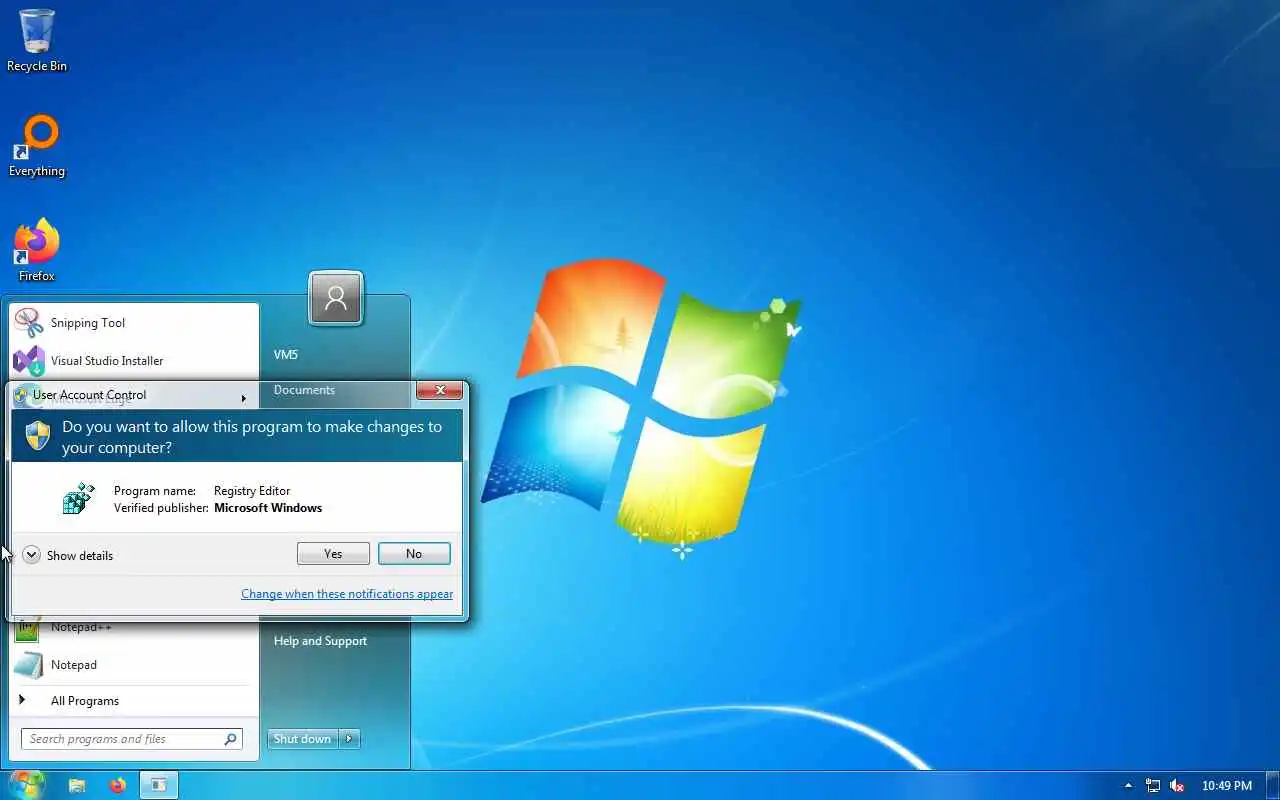Open the Shut down options arrow
This screenshot has width=1280, height=800.
349,739
